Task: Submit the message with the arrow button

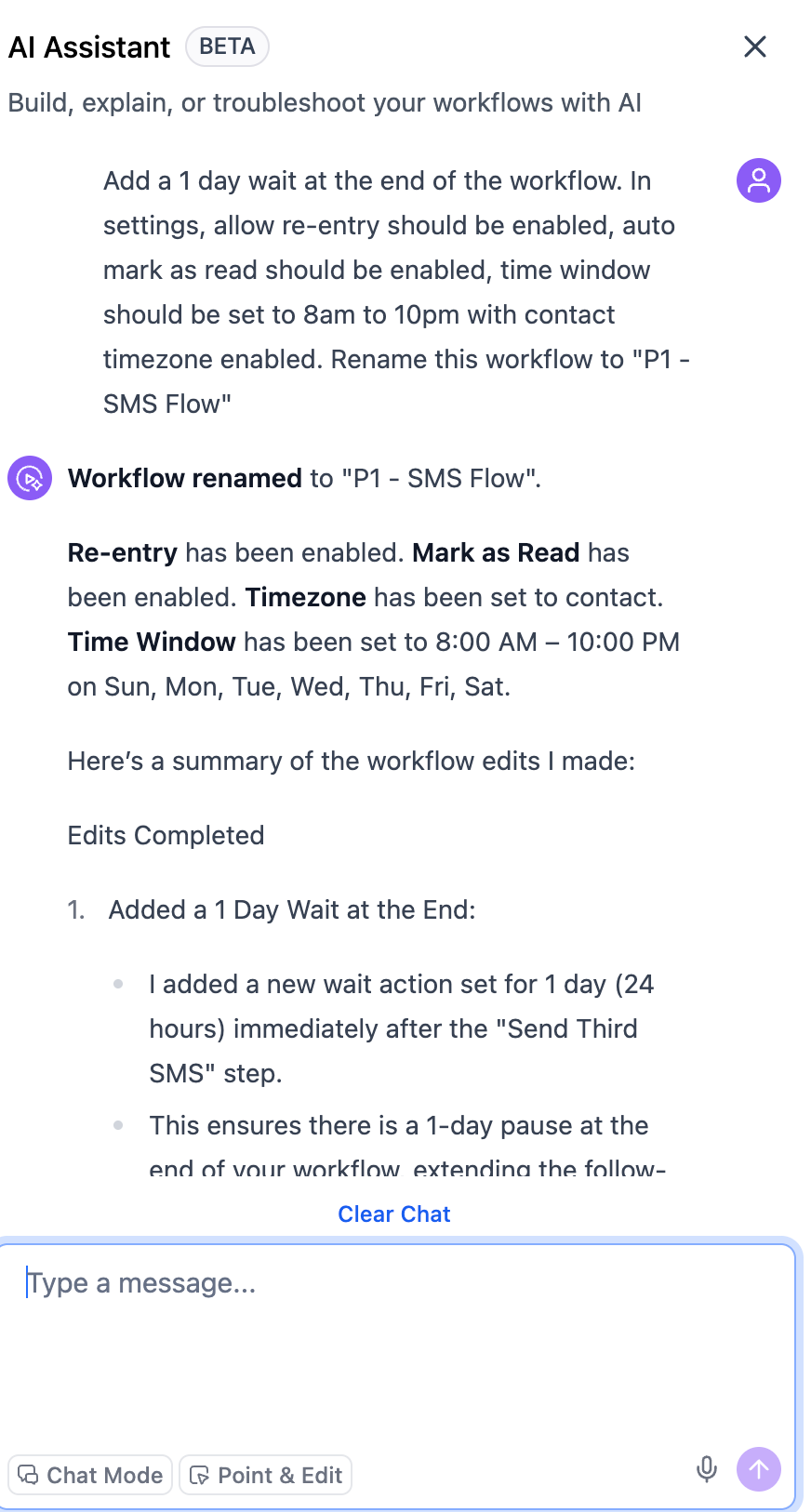Action: (x=758, y=1469)
